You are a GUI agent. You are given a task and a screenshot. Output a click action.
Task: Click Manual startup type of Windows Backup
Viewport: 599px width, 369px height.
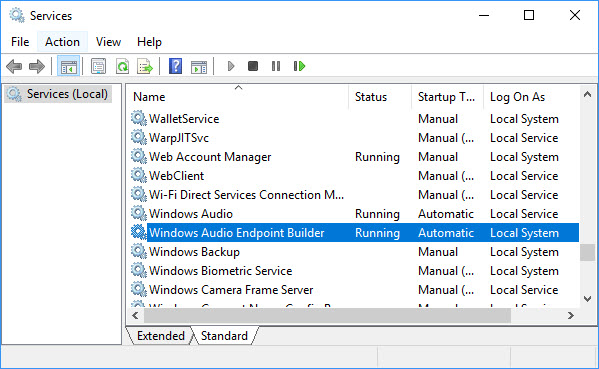click(438, 252)
